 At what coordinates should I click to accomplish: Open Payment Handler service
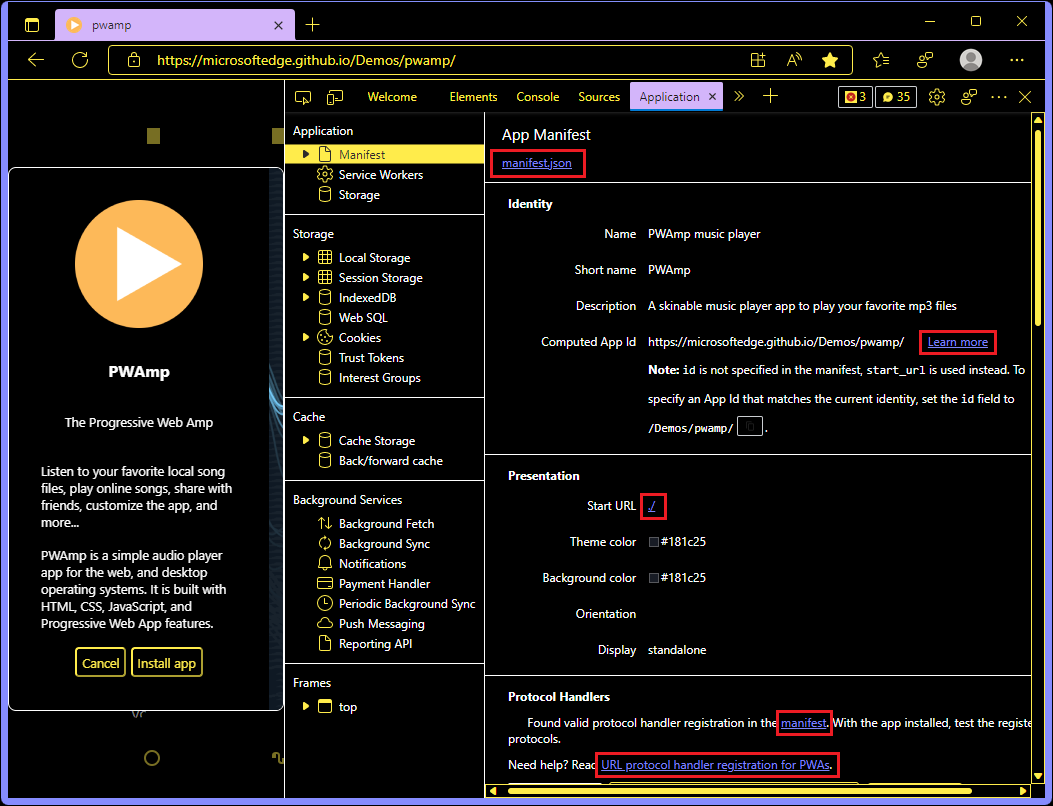(384, 584)
